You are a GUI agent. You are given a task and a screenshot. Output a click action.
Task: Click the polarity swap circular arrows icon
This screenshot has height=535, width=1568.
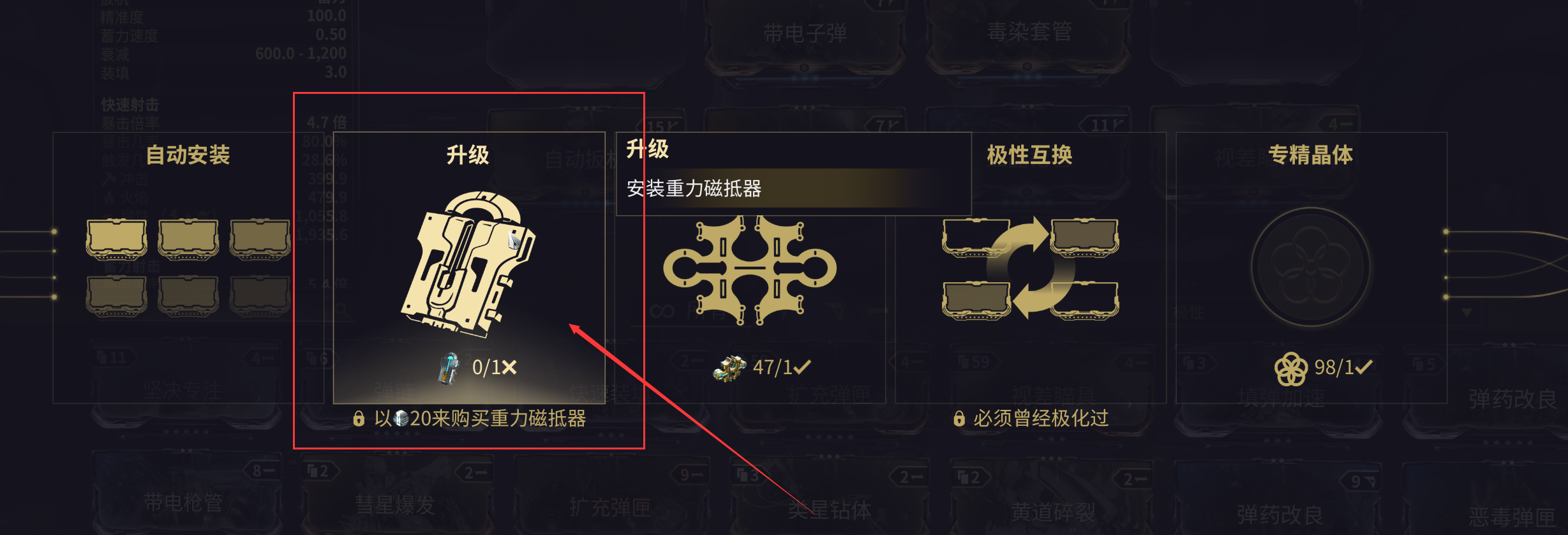click(x=1030, y=268)
